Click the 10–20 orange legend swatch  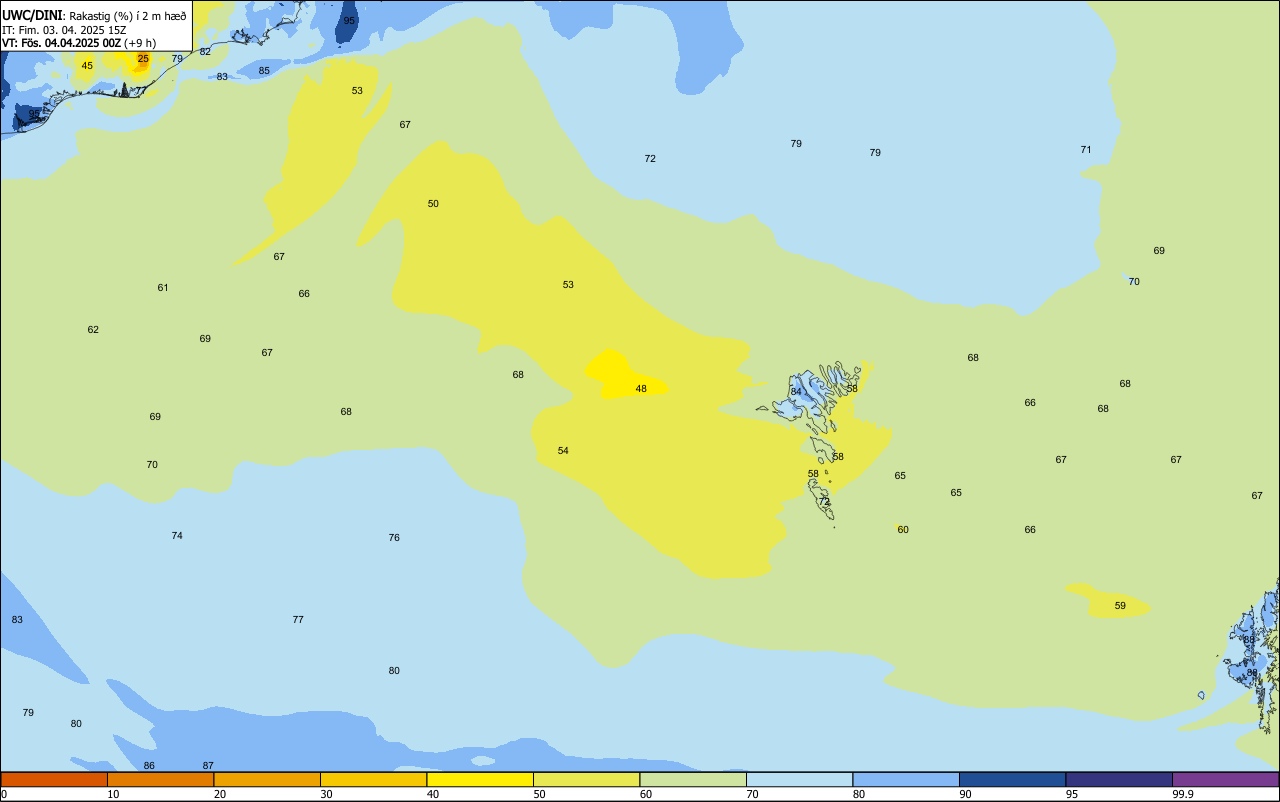160,779
